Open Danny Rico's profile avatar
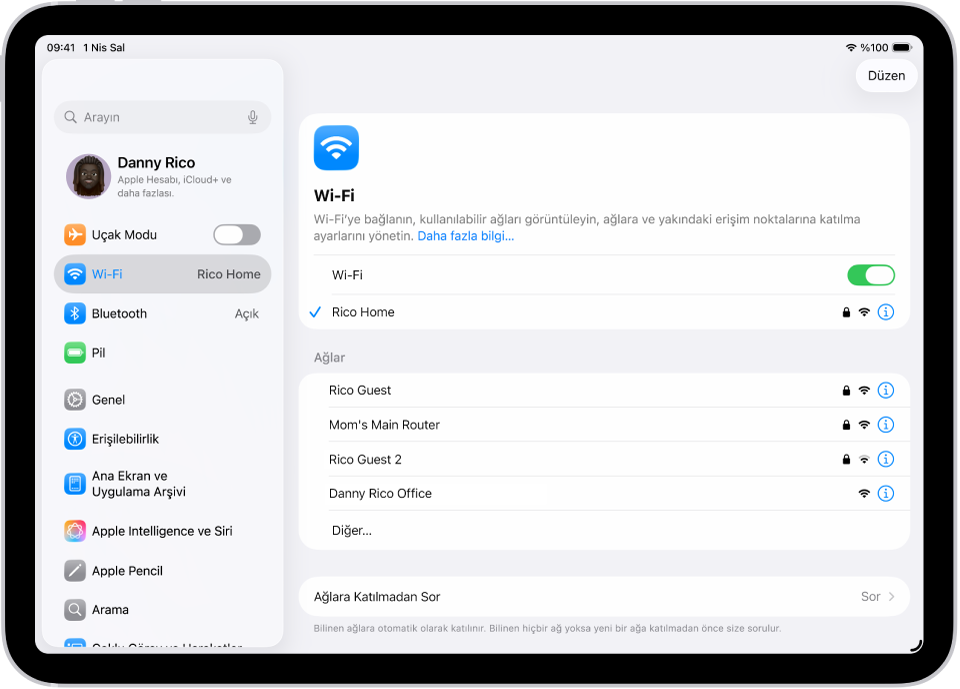960x689 pixels. (89, 176)
